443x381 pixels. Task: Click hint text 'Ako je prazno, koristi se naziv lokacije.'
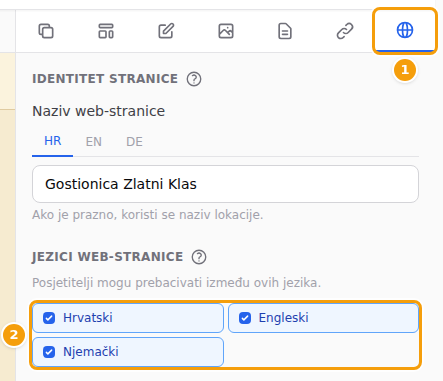click(148, 215)
